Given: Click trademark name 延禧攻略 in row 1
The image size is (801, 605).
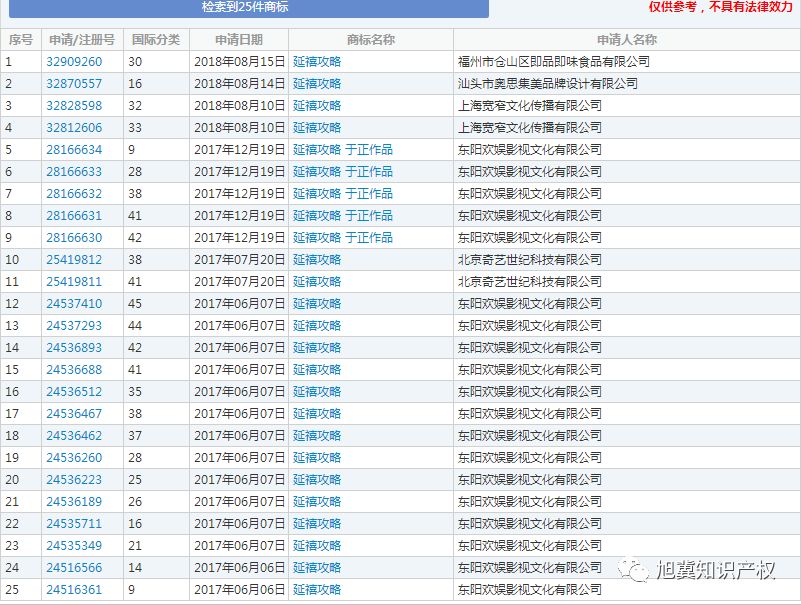Looking at the screenshot, I should (x=317, y=62).
